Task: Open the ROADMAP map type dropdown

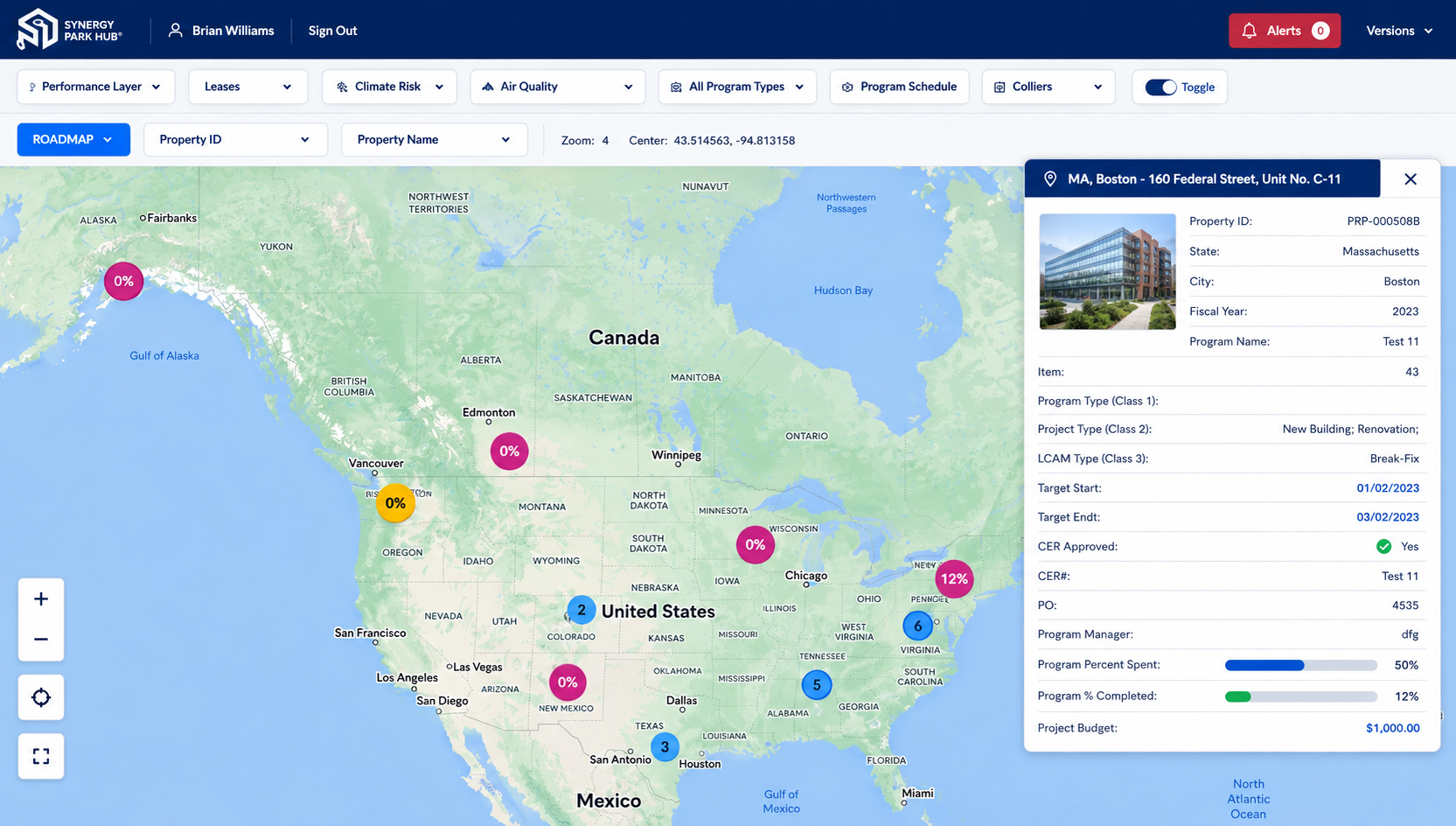Action: (x=73, y=140)
